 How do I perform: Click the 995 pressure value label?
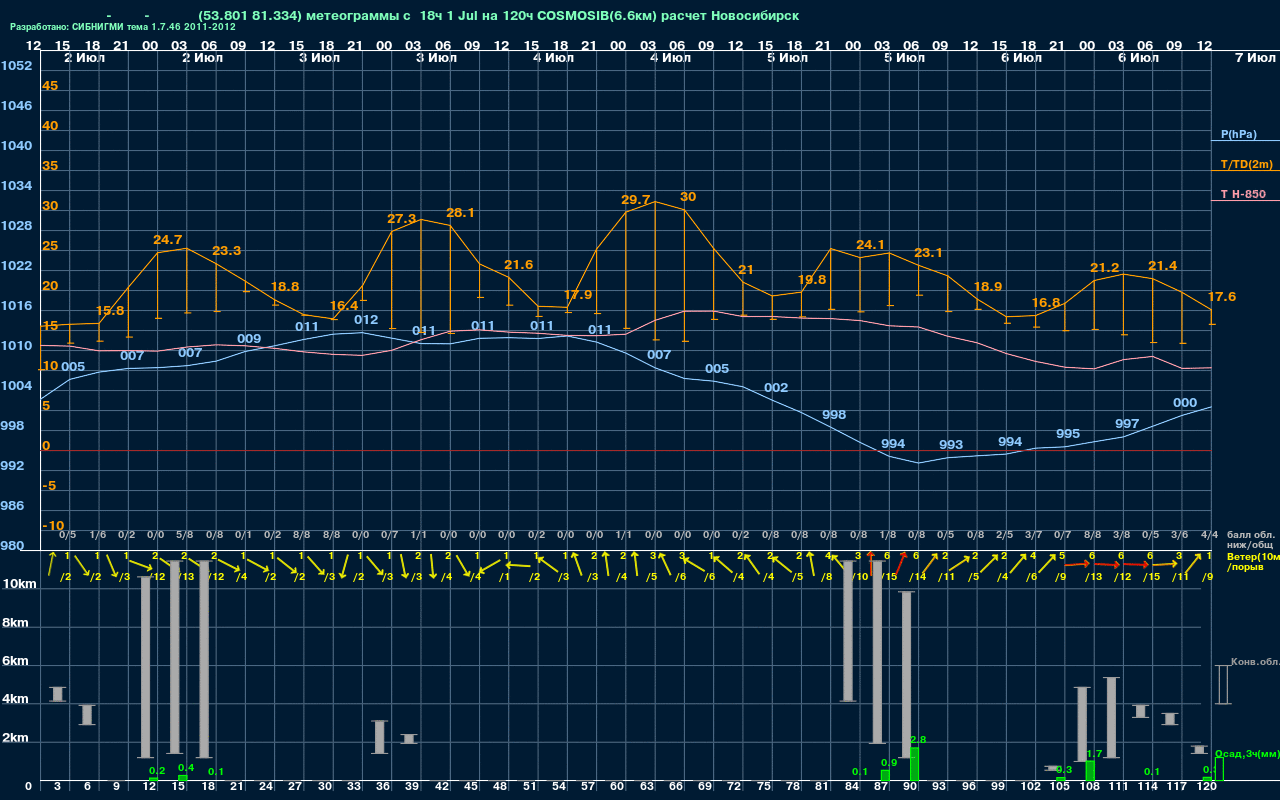1068,434
